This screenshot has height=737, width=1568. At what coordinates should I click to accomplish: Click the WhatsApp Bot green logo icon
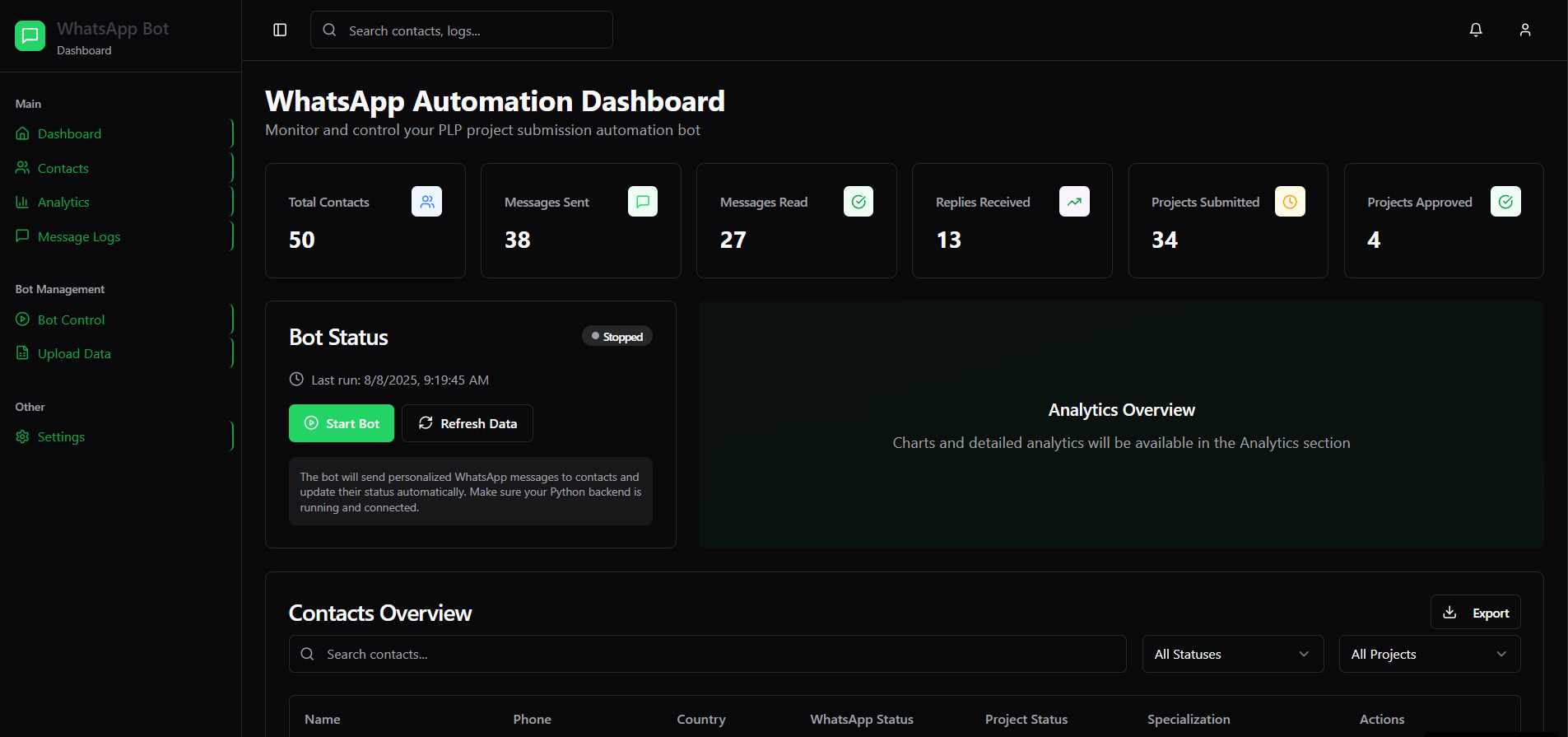pyautogui.click(x=30, y=35)
